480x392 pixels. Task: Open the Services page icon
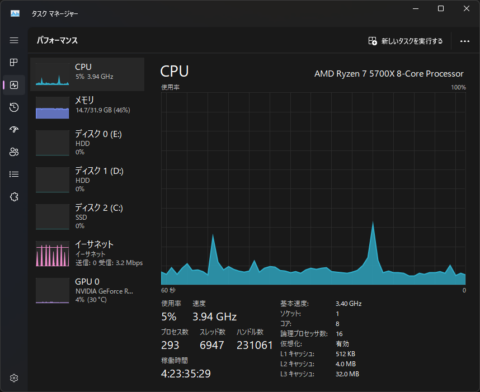coord(14,197)
